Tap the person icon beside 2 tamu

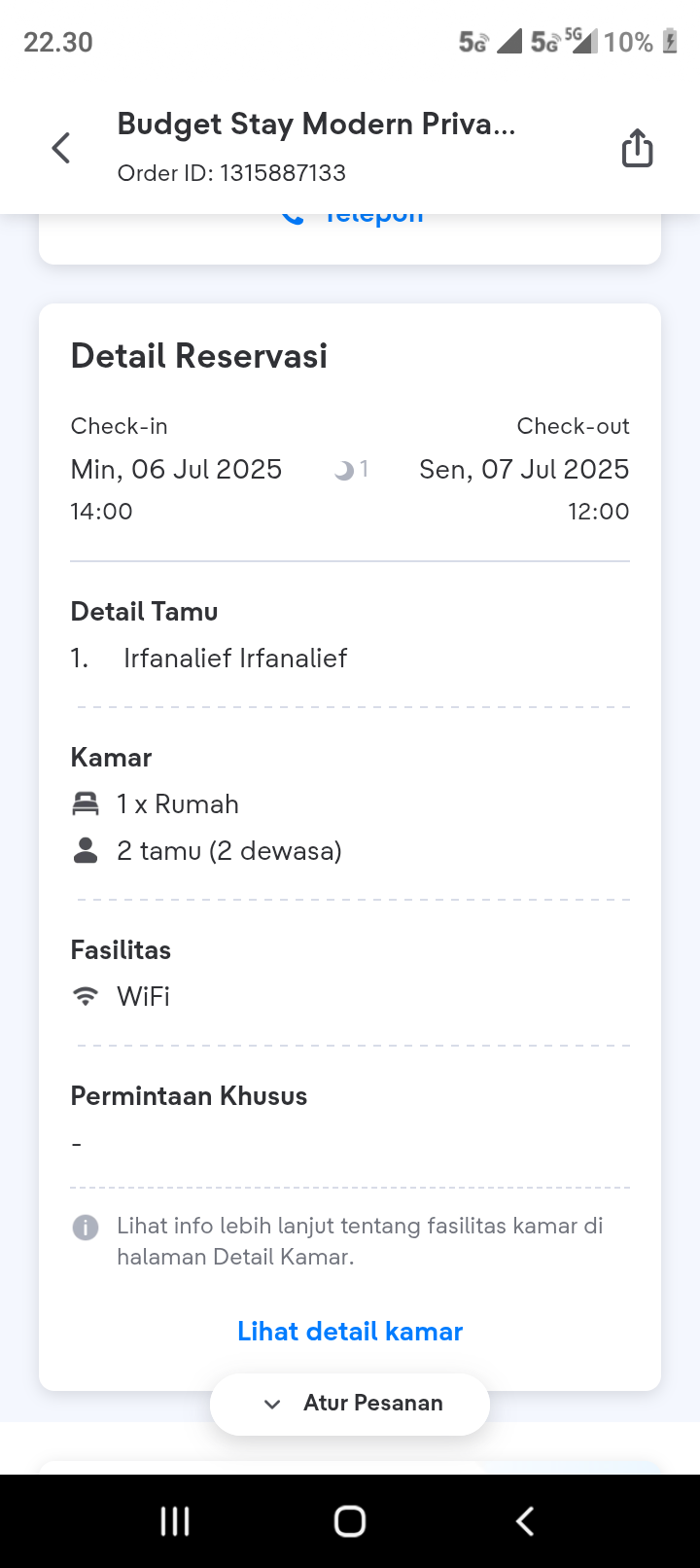tap(86, 851)
